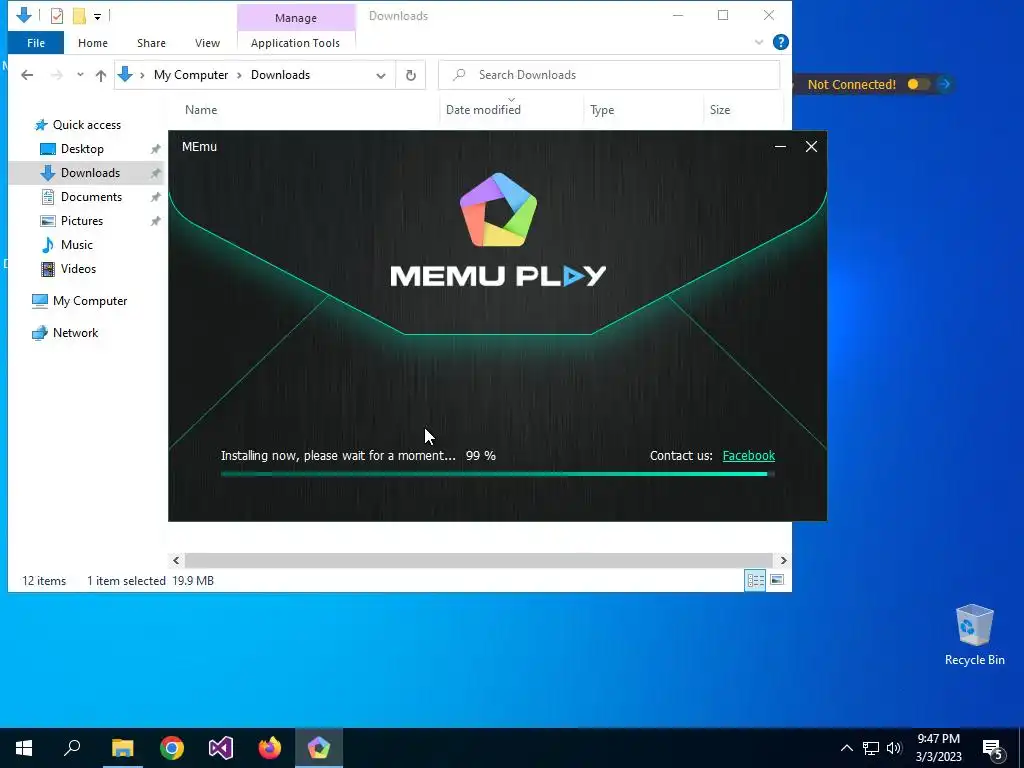Open the Home ribbon tab
The width and height of the screenshot is (1024, 768).
[93, 43]
